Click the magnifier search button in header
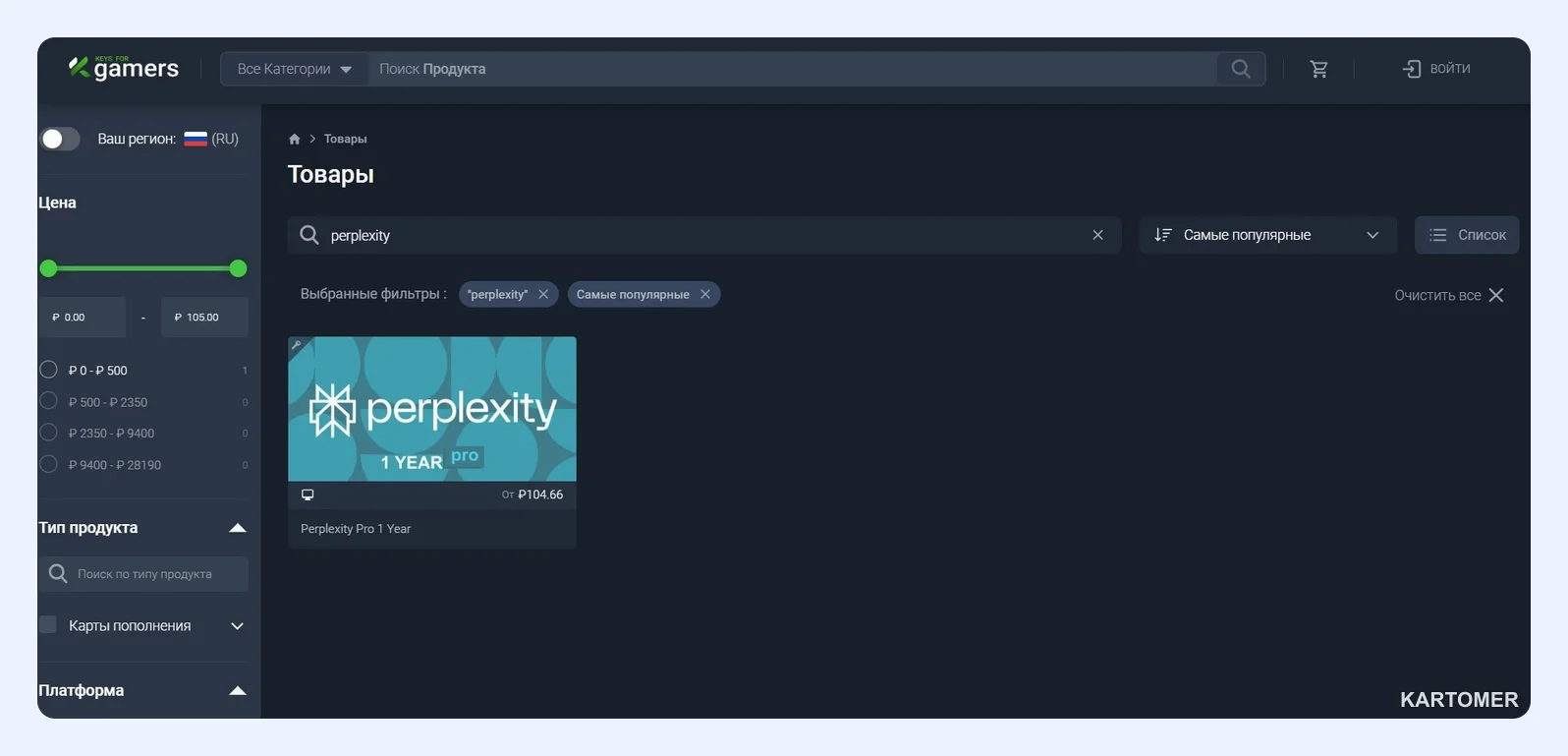This screenshot has width=1568, height=756. coord(1241,69)
